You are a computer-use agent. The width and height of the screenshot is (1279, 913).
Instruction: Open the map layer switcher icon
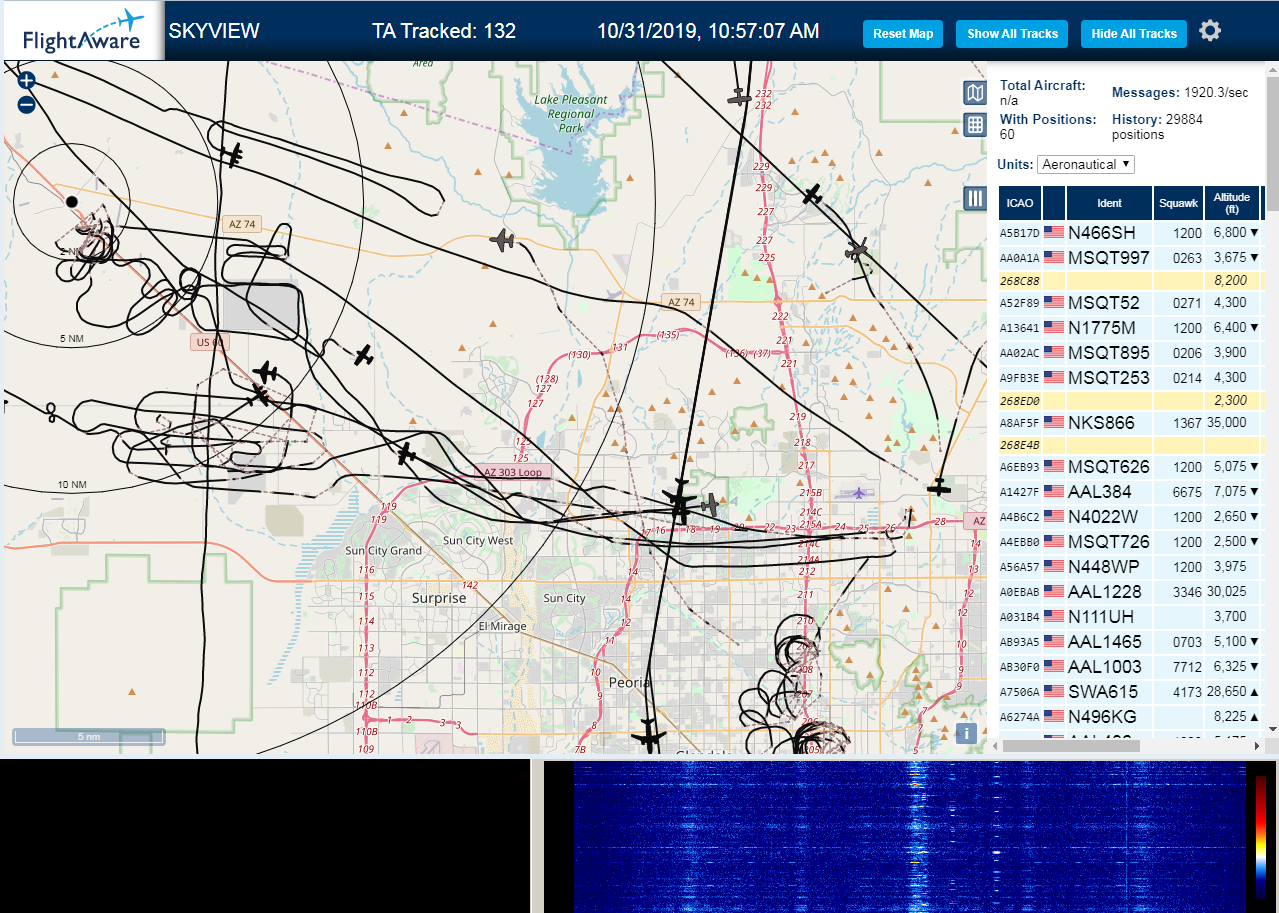click(x=975, y=93)
